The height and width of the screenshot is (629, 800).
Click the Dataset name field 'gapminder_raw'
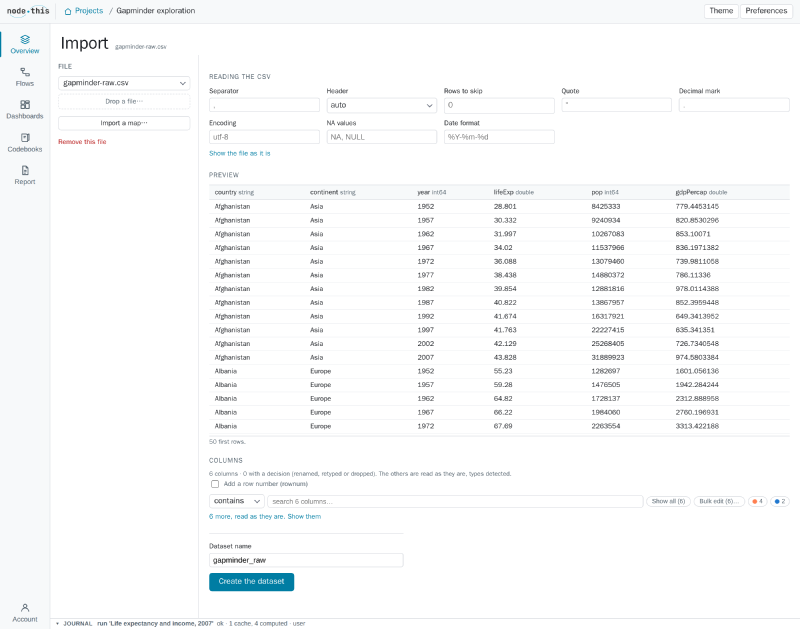[306, 560]
